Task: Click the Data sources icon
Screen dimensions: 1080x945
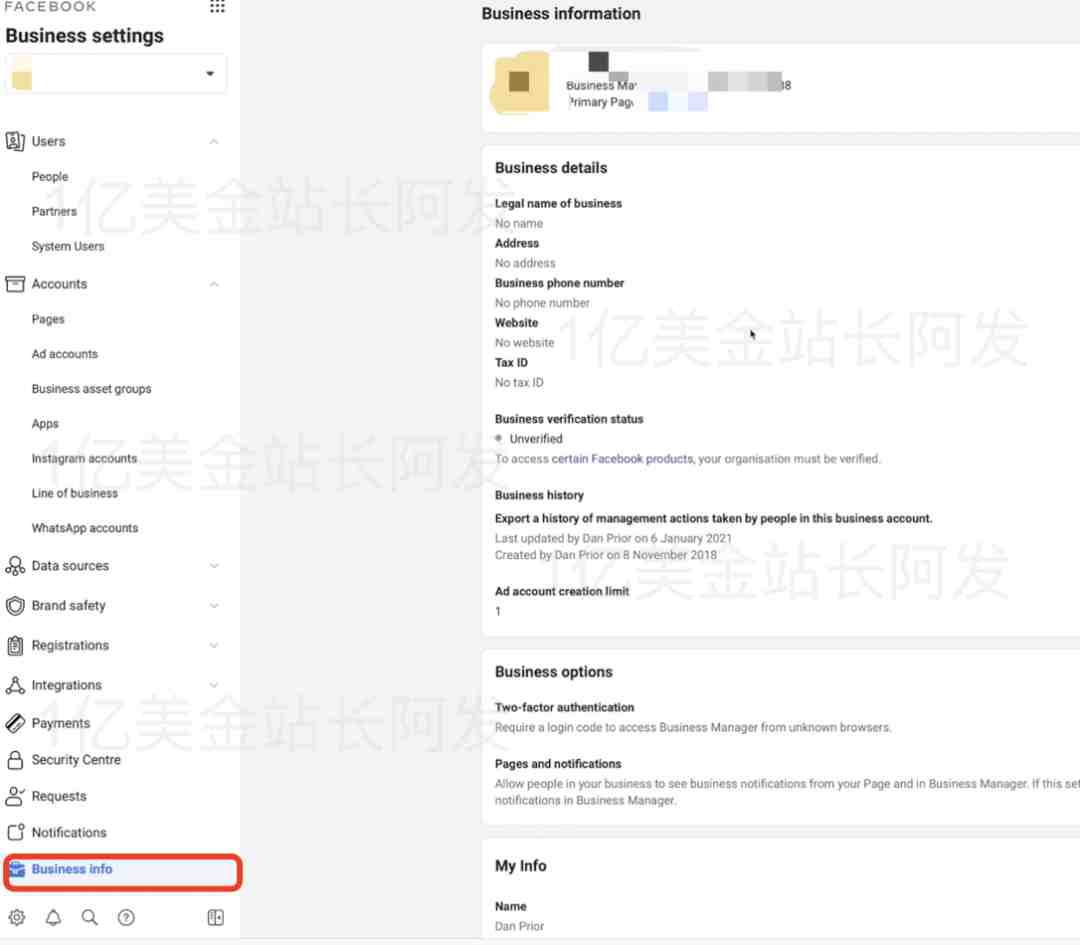Action: [x=15, y=566]
